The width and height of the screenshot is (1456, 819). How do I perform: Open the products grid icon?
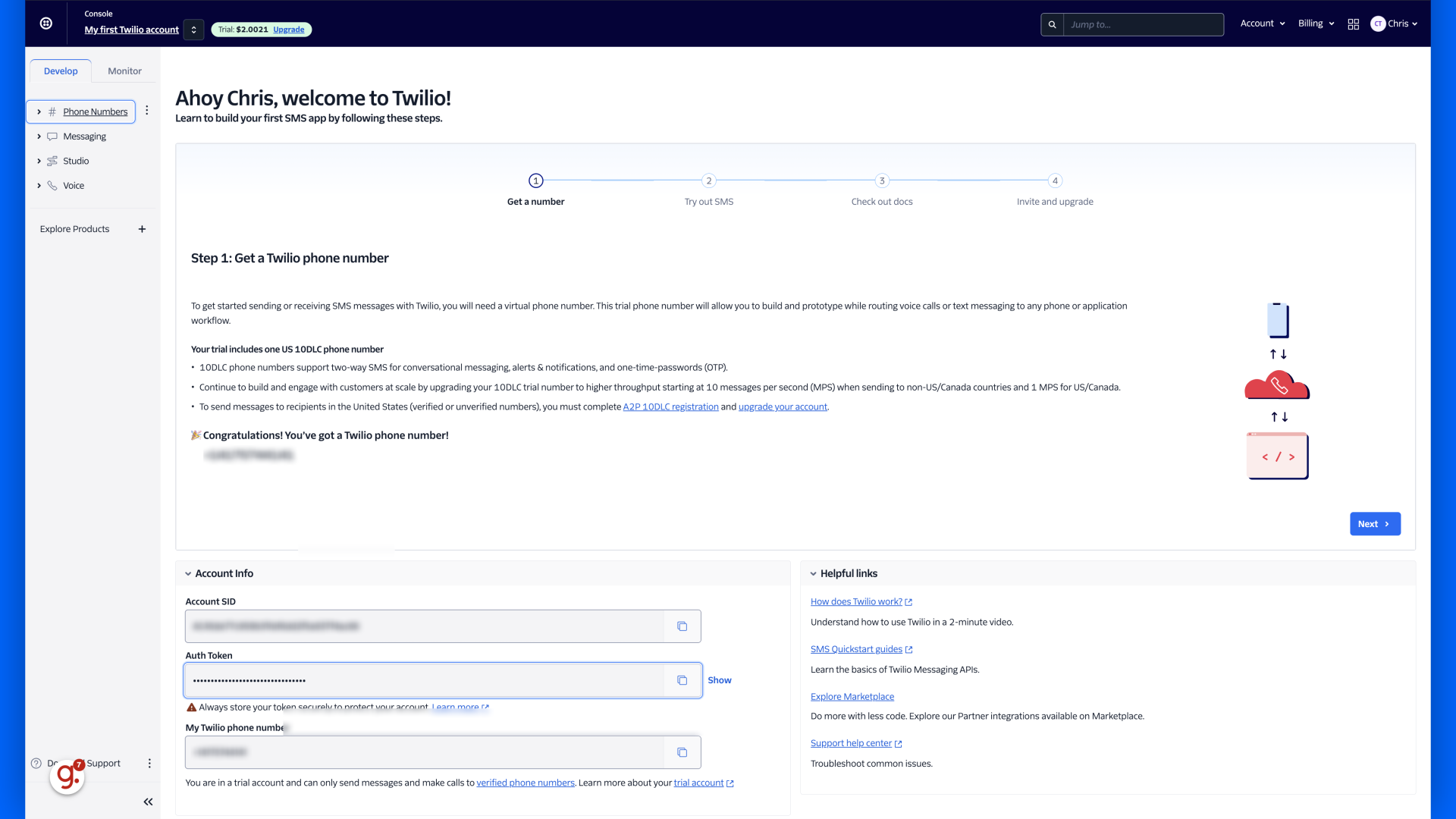point(1354,24)
